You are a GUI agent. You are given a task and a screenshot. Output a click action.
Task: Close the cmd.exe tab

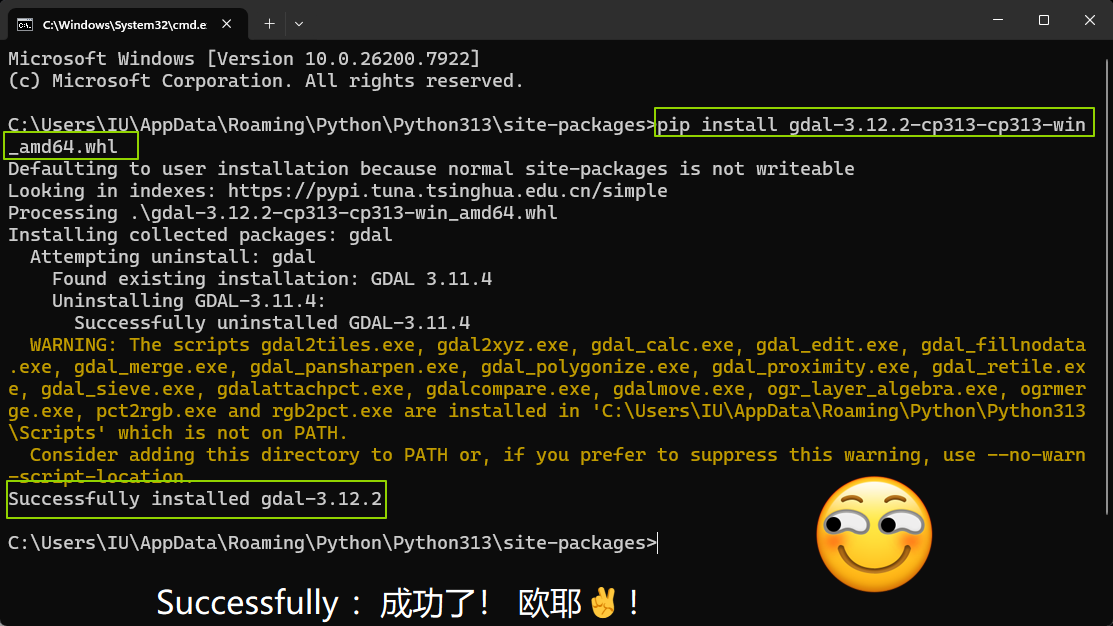tap(226, 24)
